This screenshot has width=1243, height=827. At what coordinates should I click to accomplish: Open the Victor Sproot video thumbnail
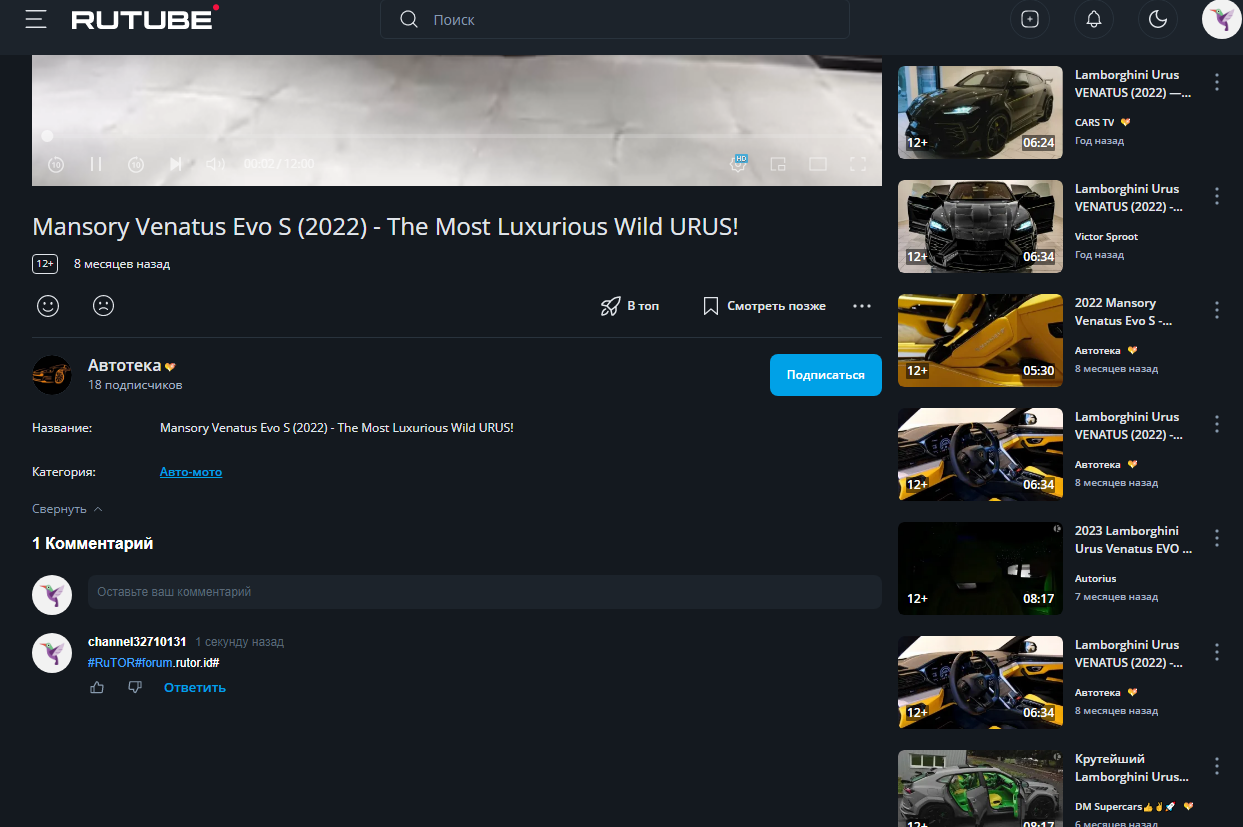coord(980,226)
